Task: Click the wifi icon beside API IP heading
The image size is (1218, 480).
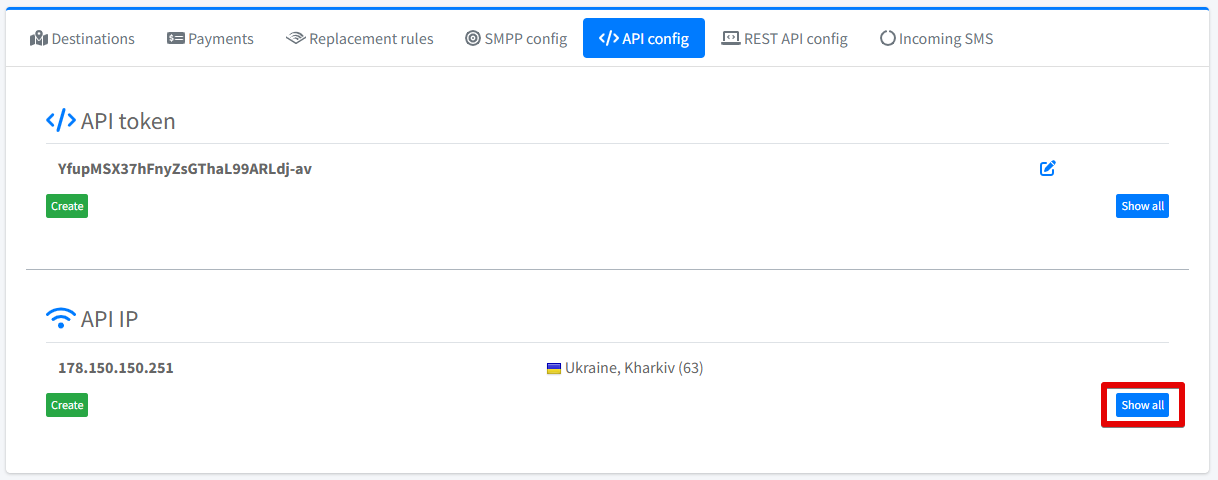Action: pos(61,319)
